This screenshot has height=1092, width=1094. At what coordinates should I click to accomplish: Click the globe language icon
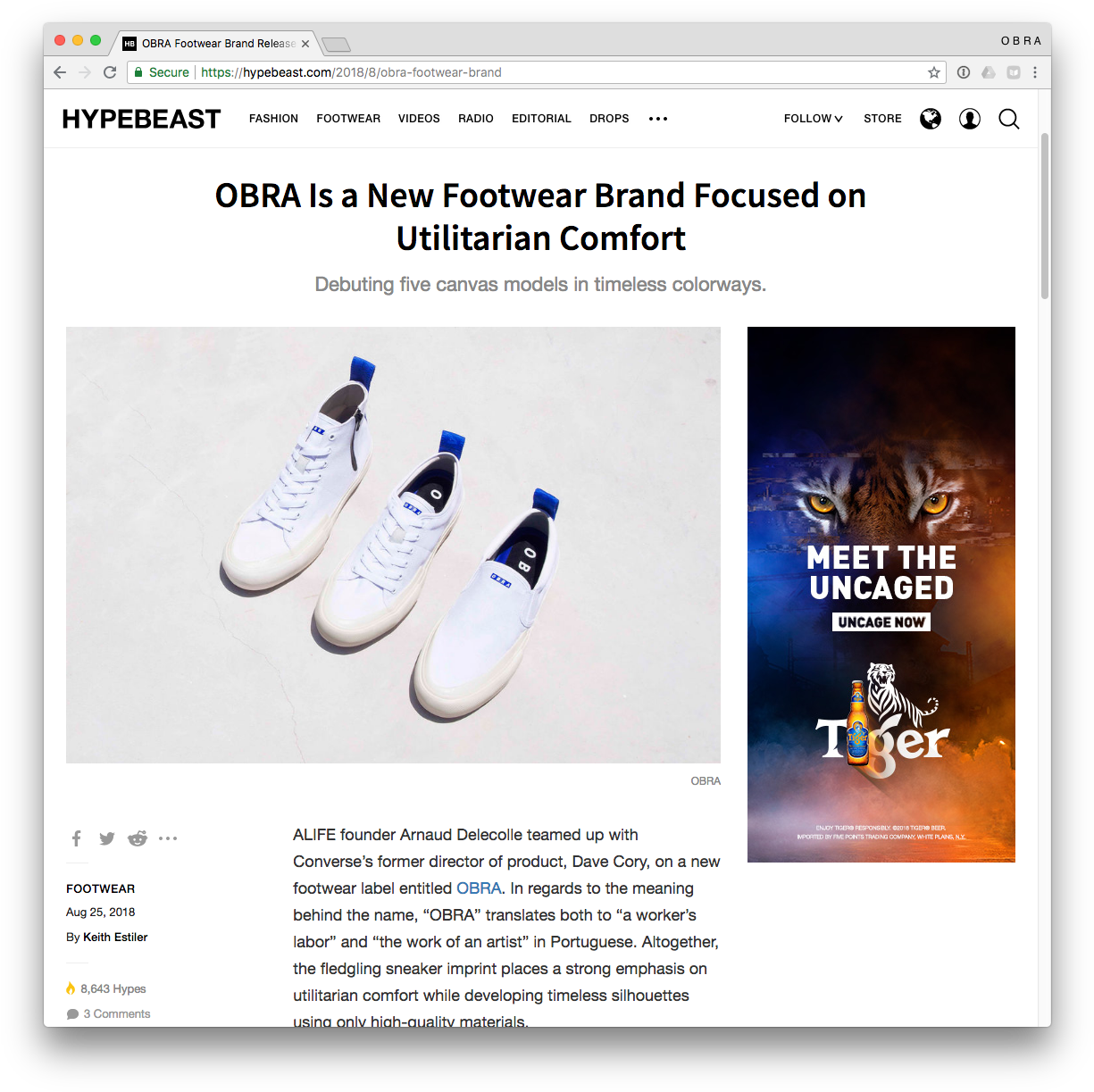coord(931,119)
